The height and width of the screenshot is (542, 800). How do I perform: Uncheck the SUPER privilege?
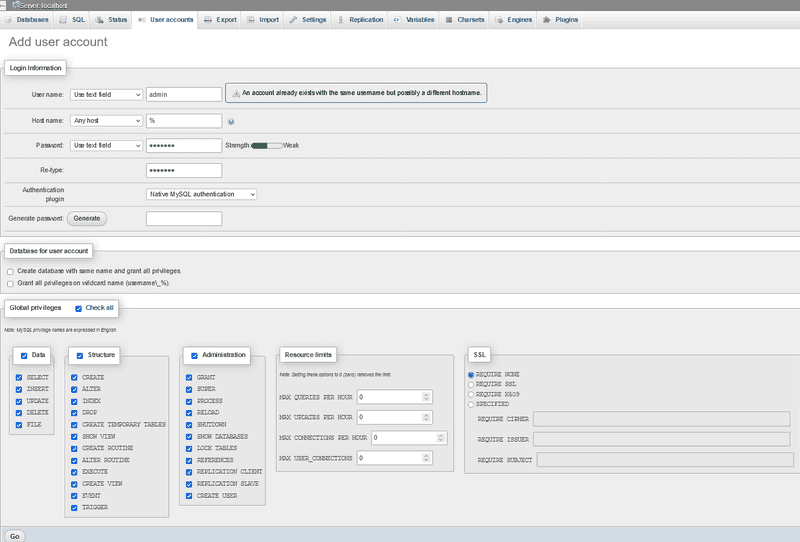click(x=189, y=389)
